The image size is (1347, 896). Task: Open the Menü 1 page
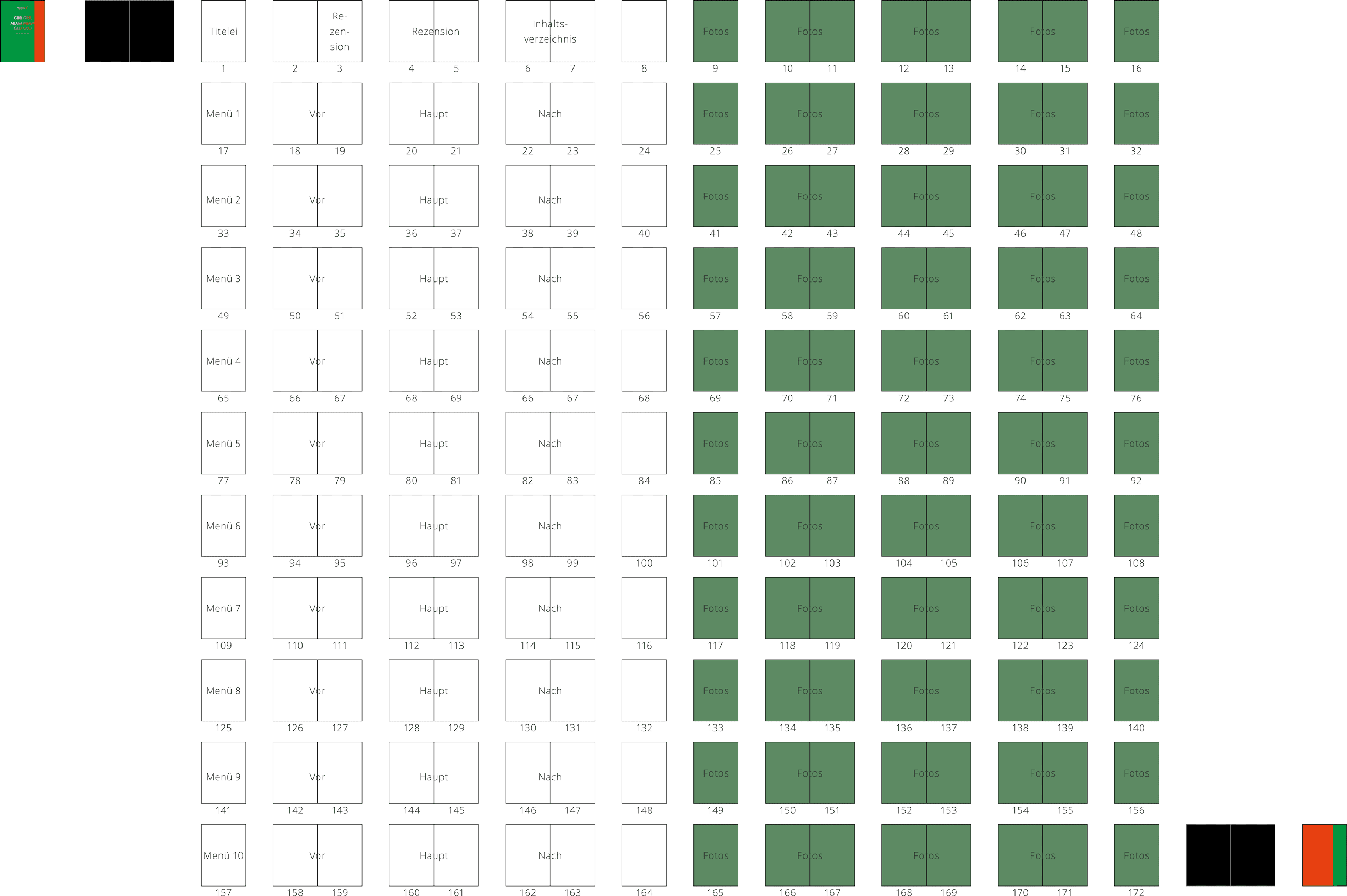tap(224, 114)
